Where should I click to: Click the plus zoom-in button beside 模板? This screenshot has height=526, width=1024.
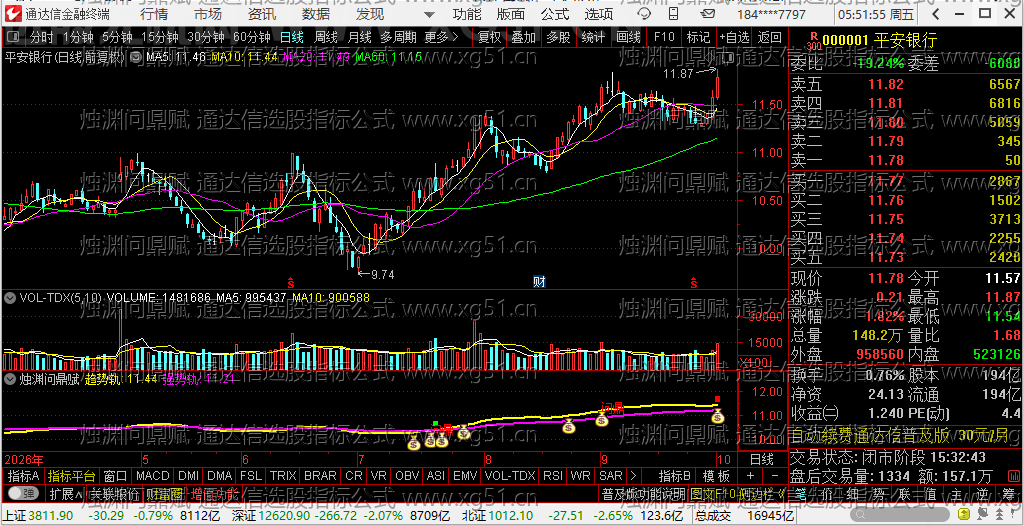pos(750,476)
